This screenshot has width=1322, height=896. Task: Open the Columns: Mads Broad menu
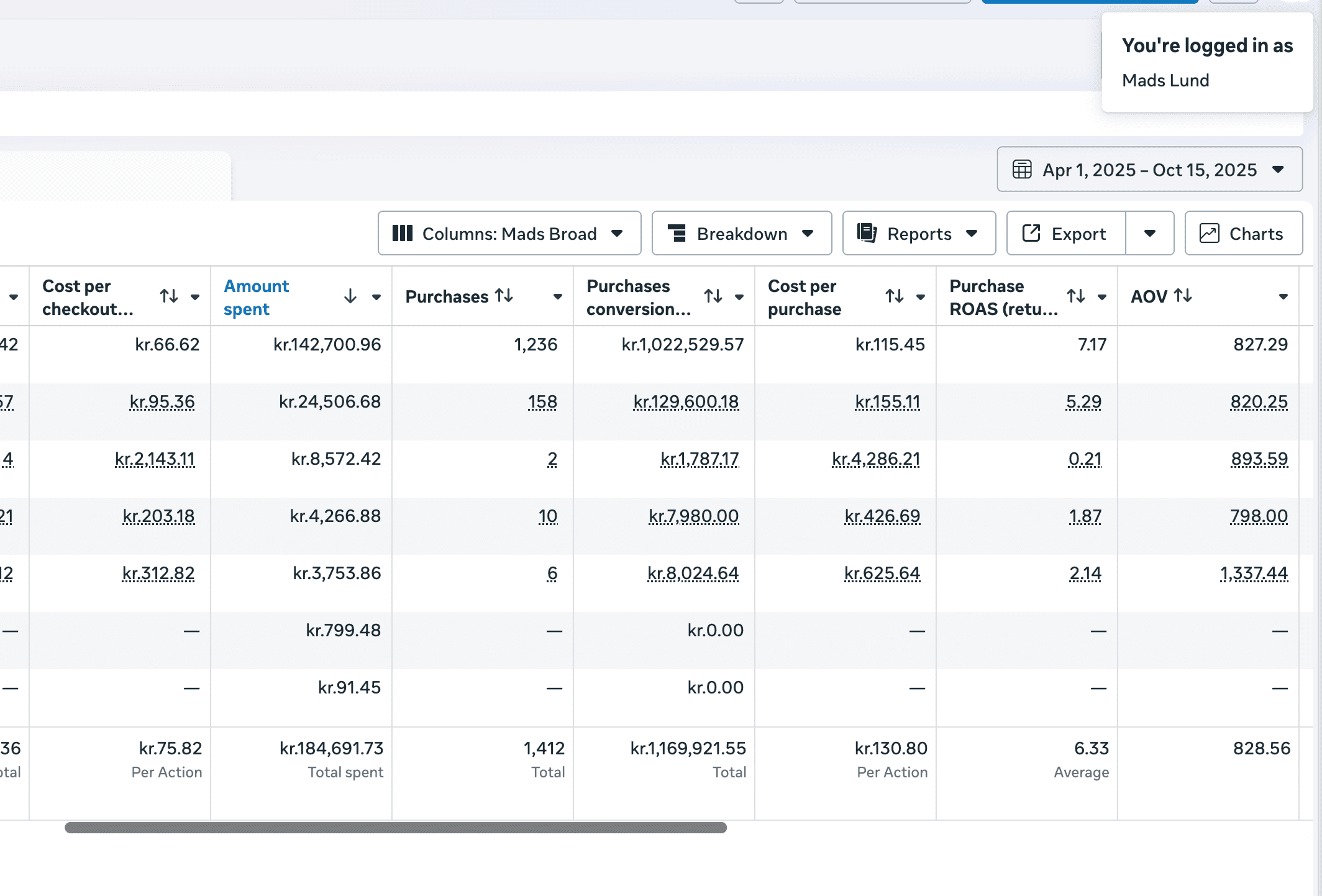pos(509,234)
